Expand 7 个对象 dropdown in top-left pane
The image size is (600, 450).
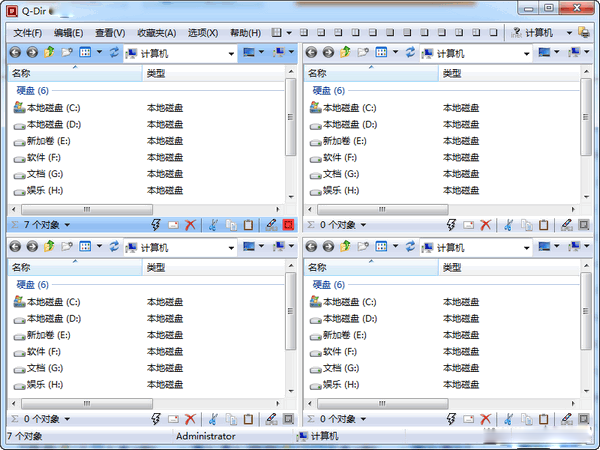(67, 225)
